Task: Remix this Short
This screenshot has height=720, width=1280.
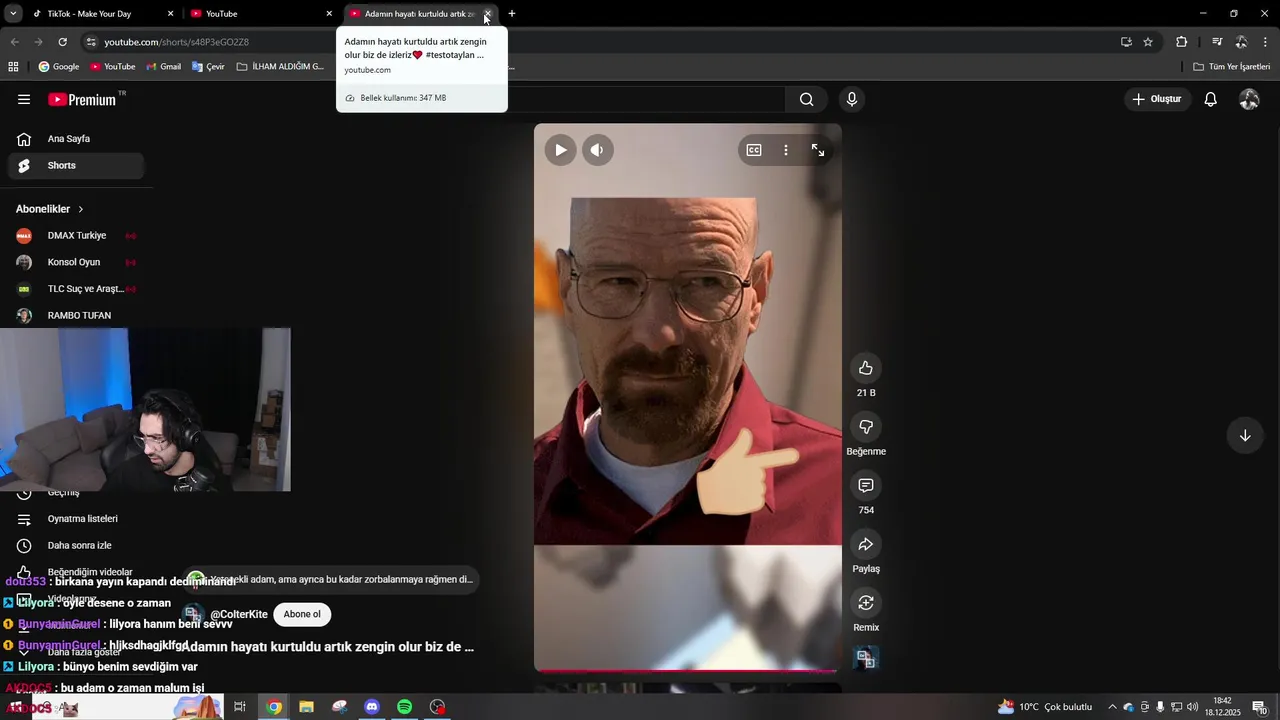Action: (866, 603)
